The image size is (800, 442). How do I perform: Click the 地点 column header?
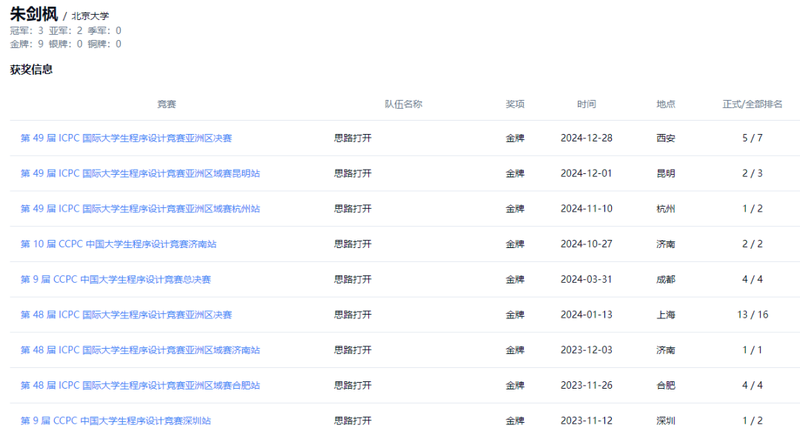(665, 104)
